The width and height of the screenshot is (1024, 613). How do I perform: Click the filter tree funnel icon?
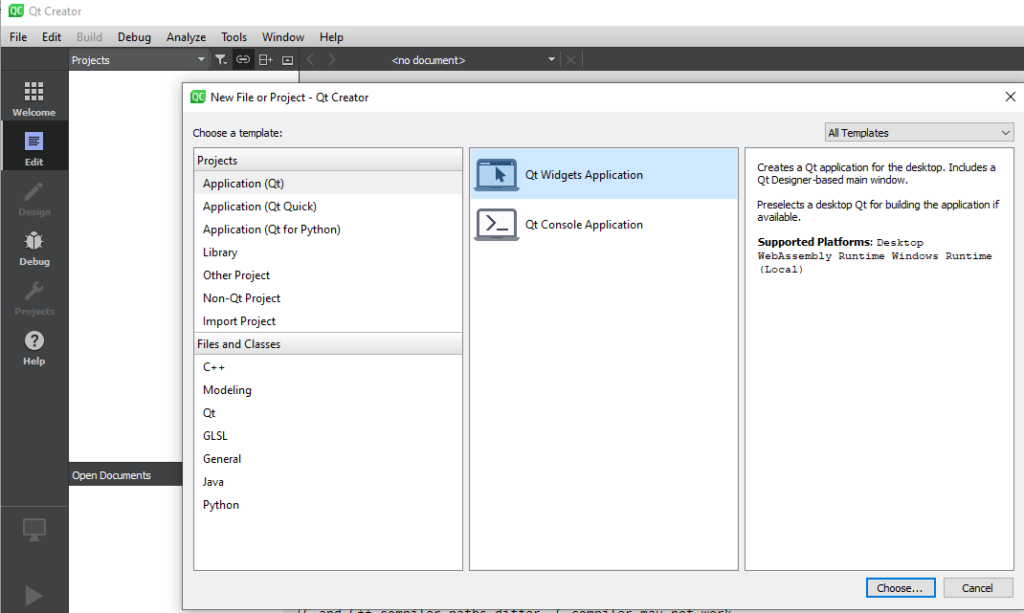click(x=221, y=60)
